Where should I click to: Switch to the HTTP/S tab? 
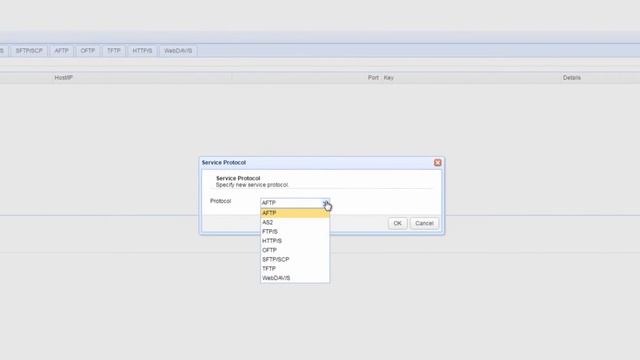142,51
